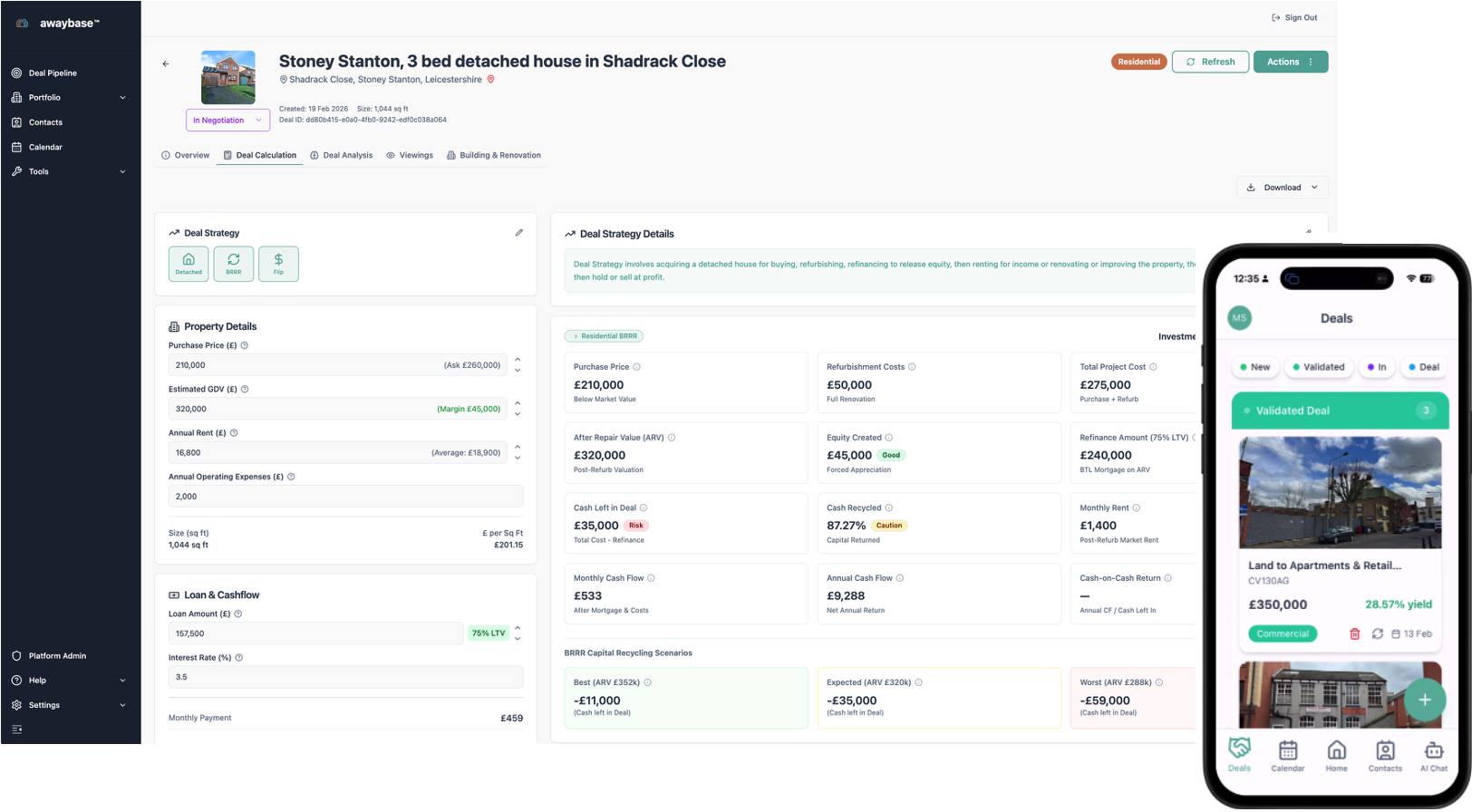Open Calendar in the phone's bottom navigation
Viewport: 1481px width, 812px height.
[1288, 756]
